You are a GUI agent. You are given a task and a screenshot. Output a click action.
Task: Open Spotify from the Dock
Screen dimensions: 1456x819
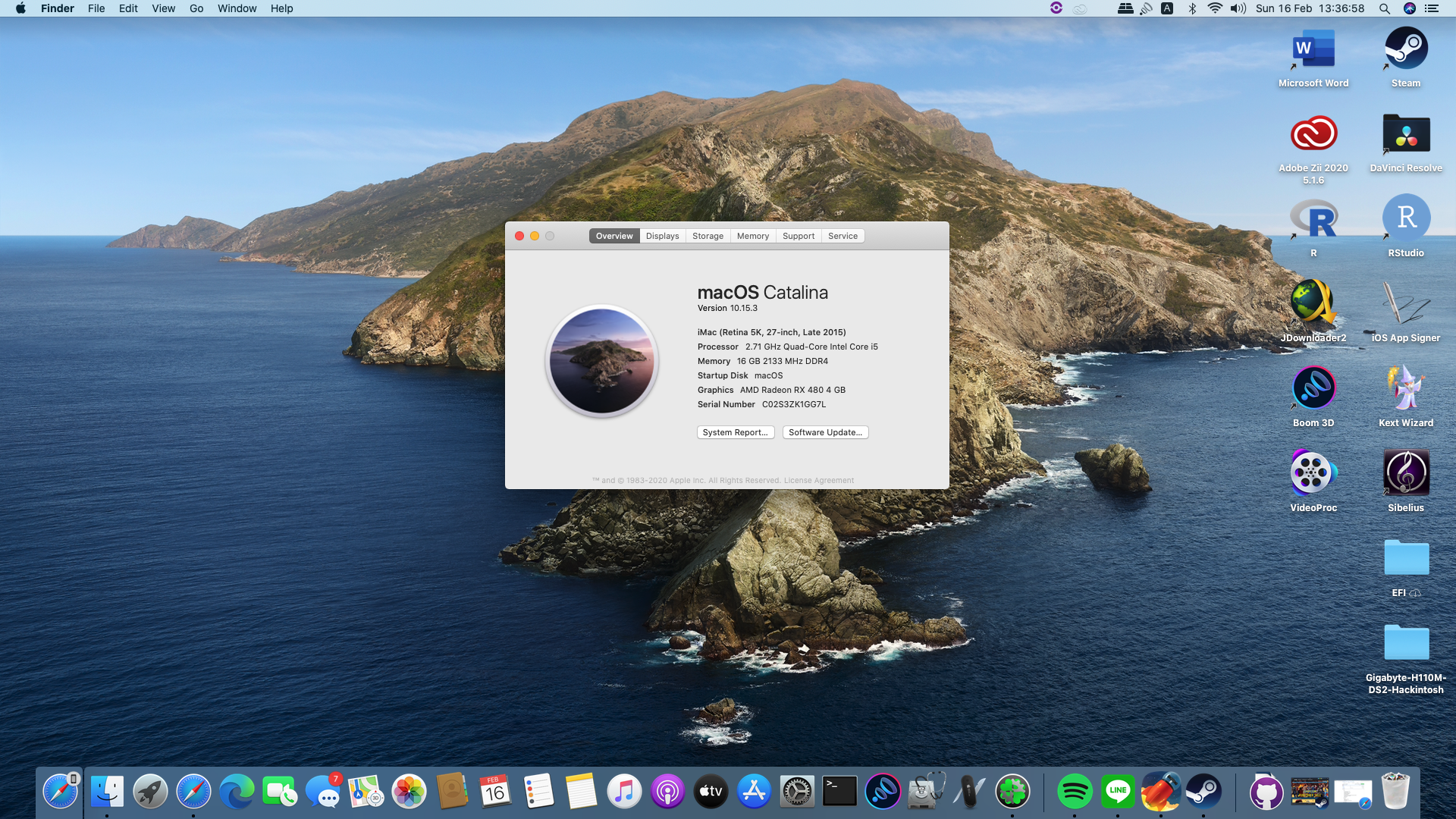[x=1075, y=792]
